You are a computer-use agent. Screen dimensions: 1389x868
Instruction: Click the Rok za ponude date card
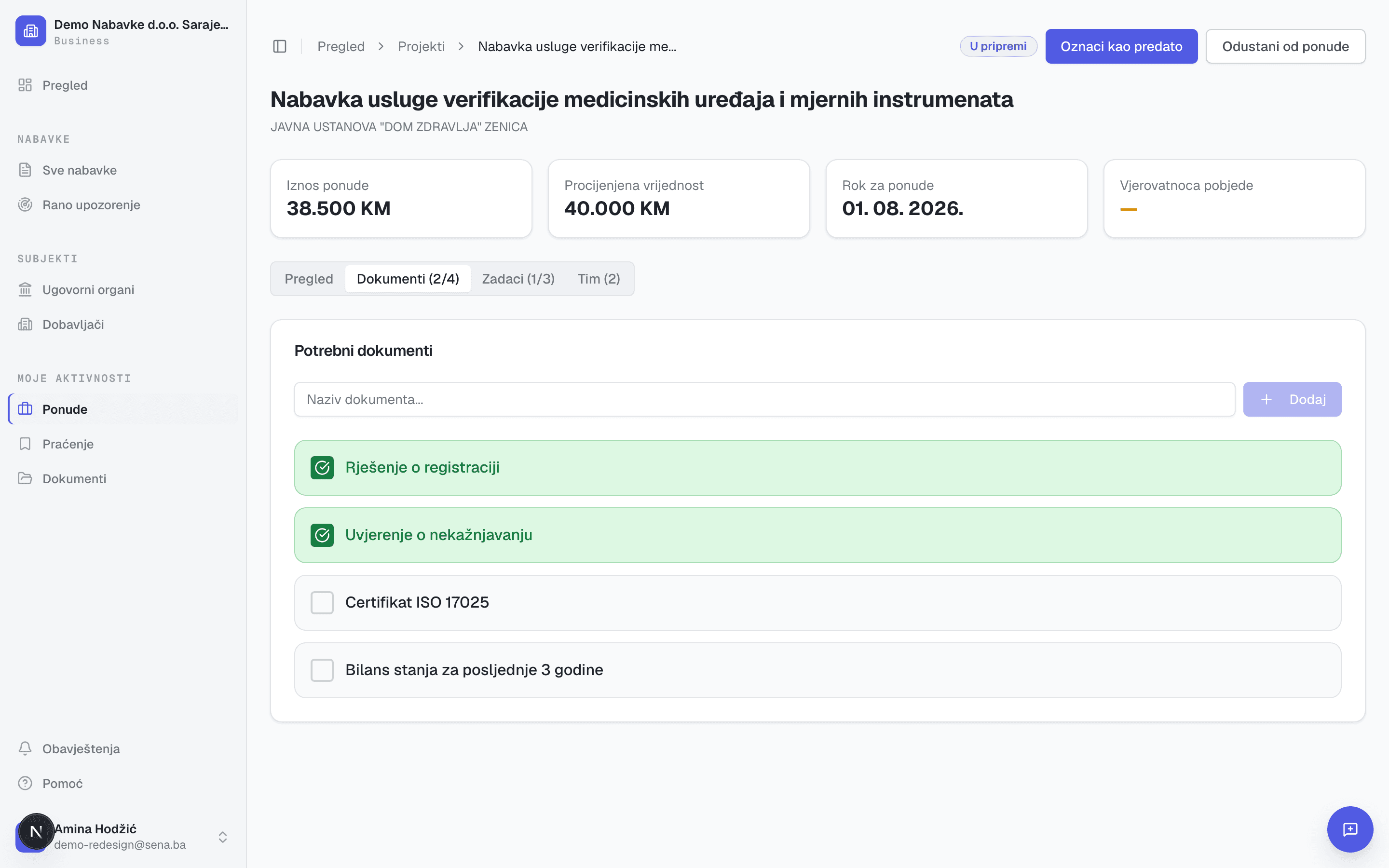pos(957,199)
